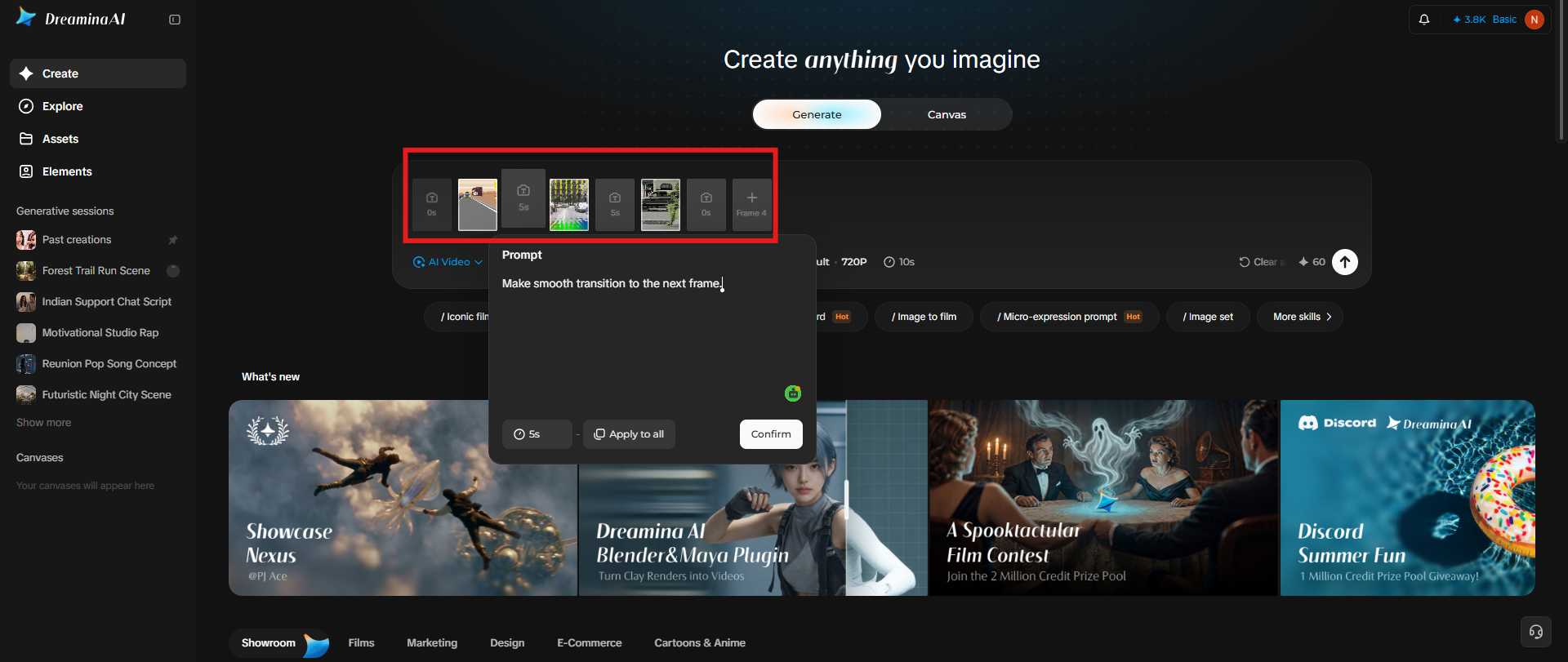
Task: Choose the Micro-expression prompt skill
Action: point(1069,317)
